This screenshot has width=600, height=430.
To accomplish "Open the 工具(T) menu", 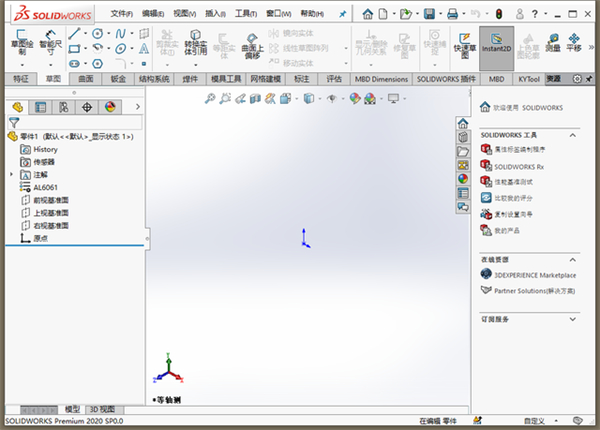I will 245,14.
